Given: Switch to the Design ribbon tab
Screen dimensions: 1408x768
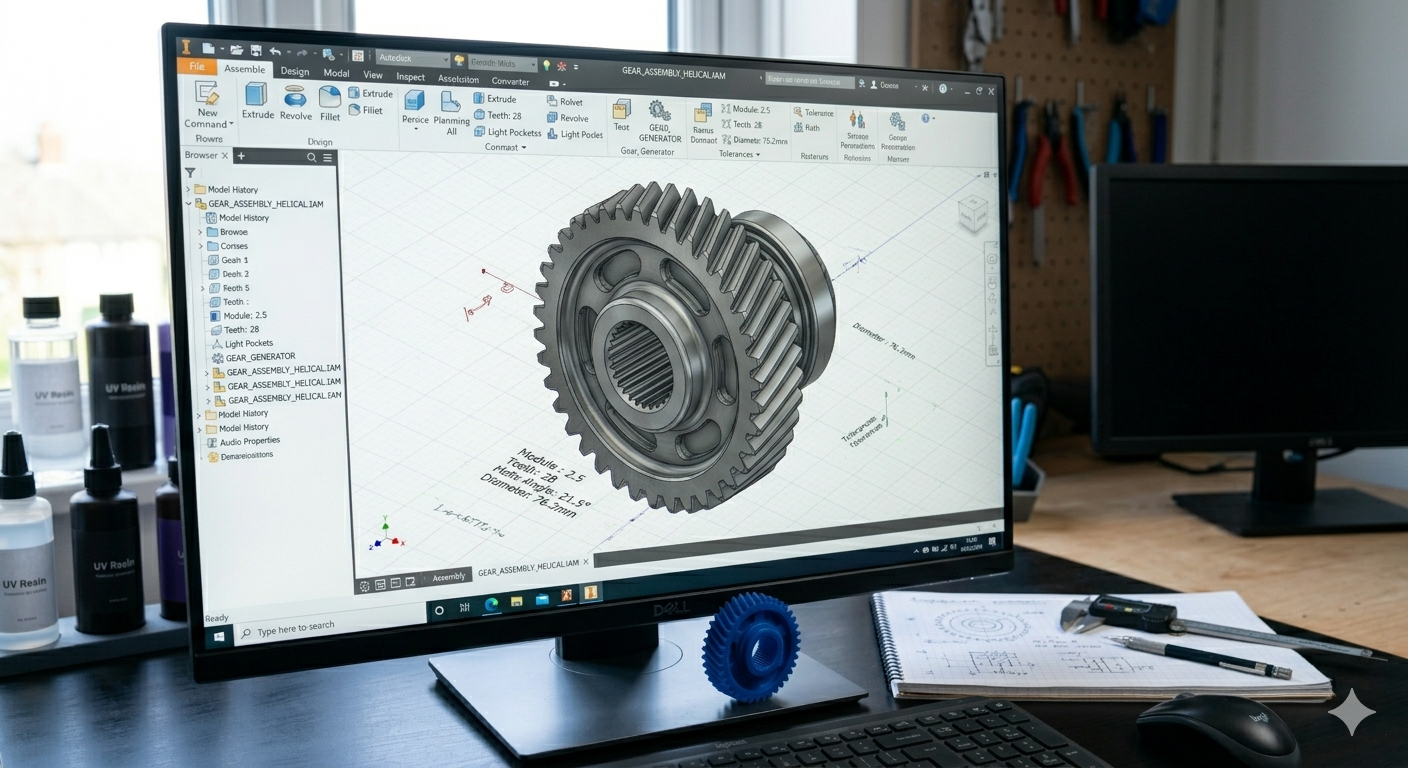Looking at the screenshot, I should click(x=294, y=72).
